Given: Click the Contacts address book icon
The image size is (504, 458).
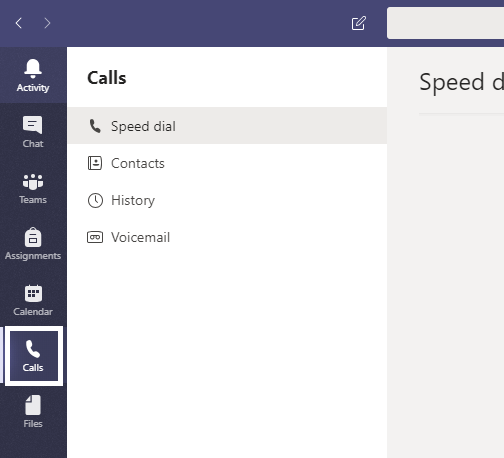Looking at the screenshot, I should click(95, 163).
